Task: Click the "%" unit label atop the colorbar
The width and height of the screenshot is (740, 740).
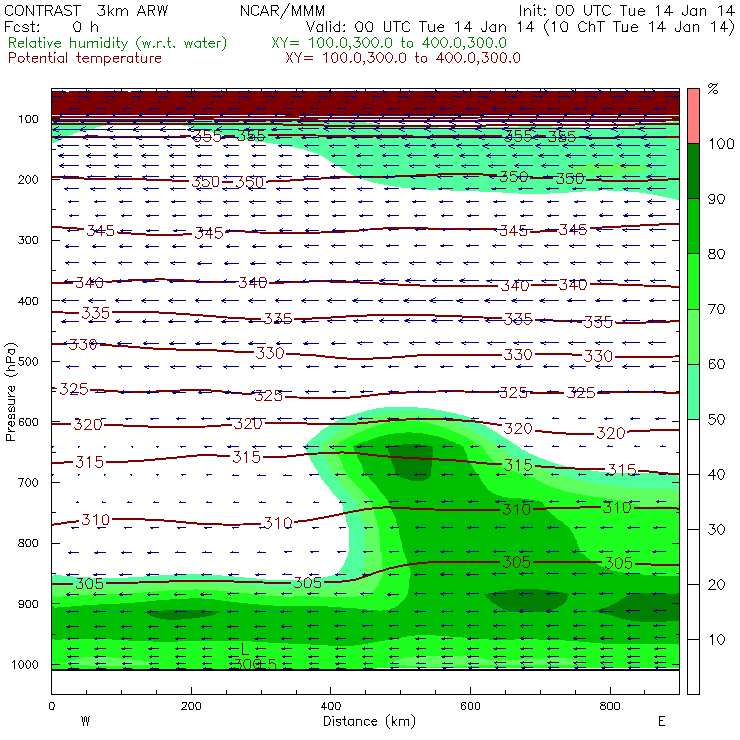Action: click(x=713, y=88)
